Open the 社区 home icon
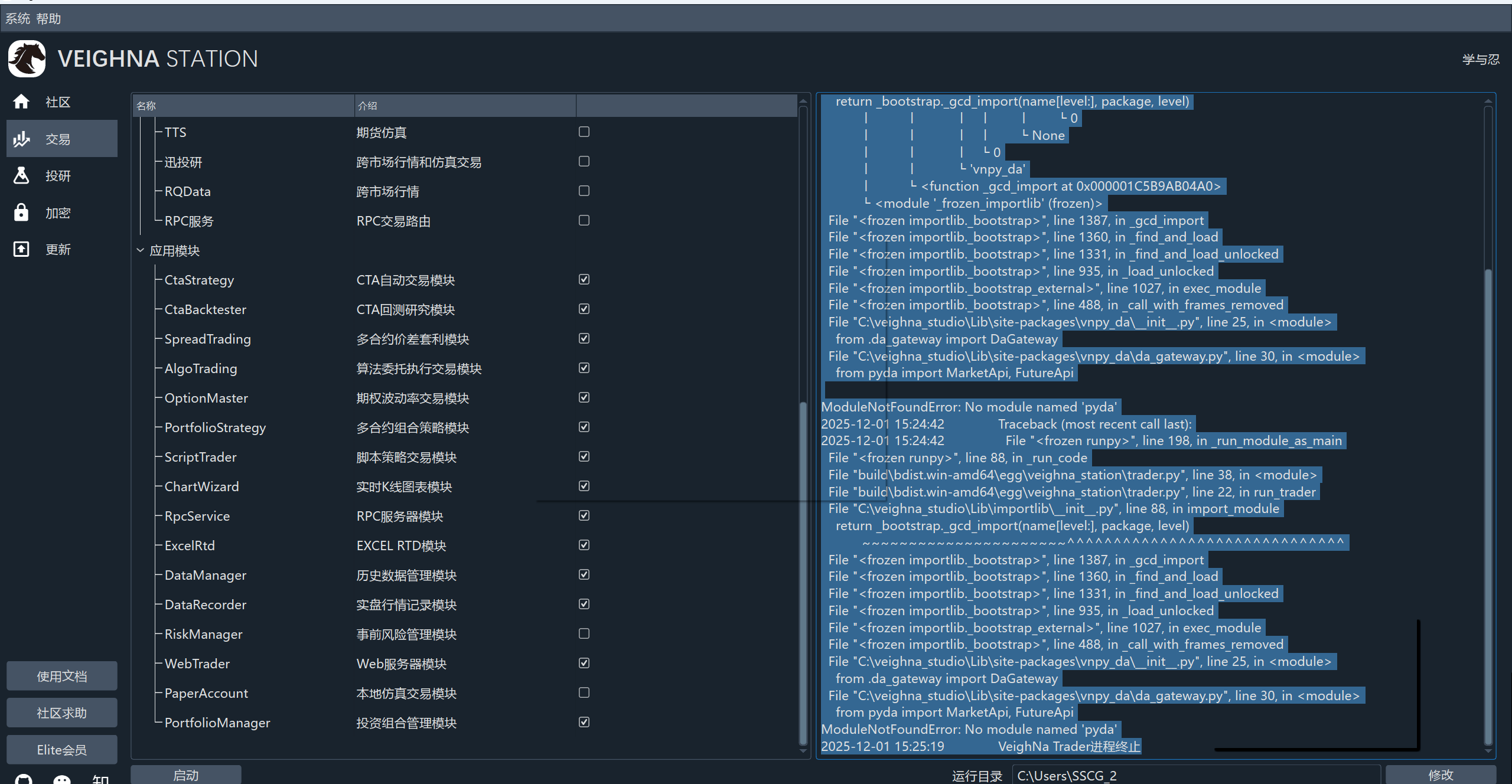 point(21,102)
